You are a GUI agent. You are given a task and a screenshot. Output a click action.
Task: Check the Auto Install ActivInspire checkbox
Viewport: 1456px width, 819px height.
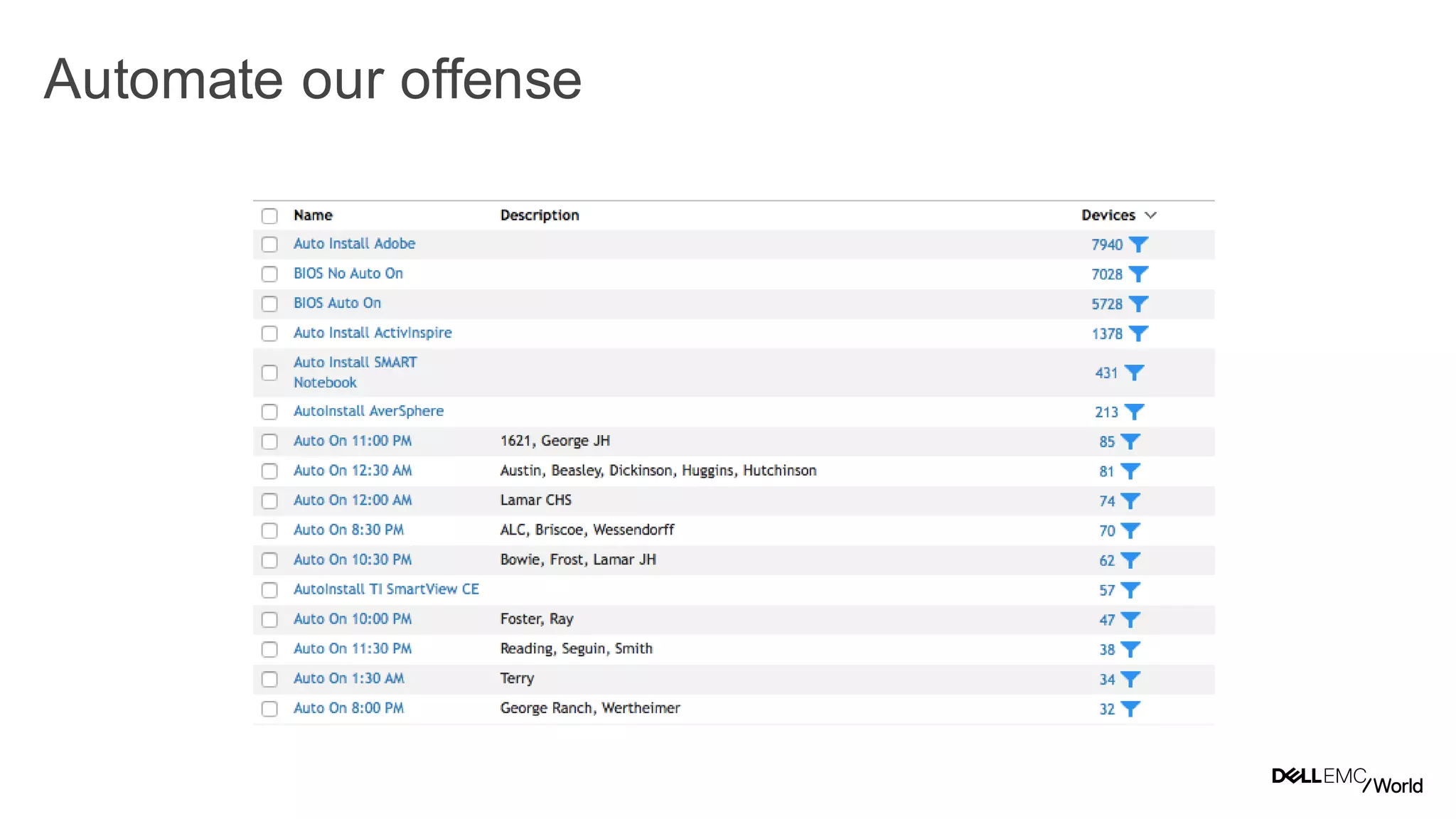pyautogui.click(x=269, y=334)
